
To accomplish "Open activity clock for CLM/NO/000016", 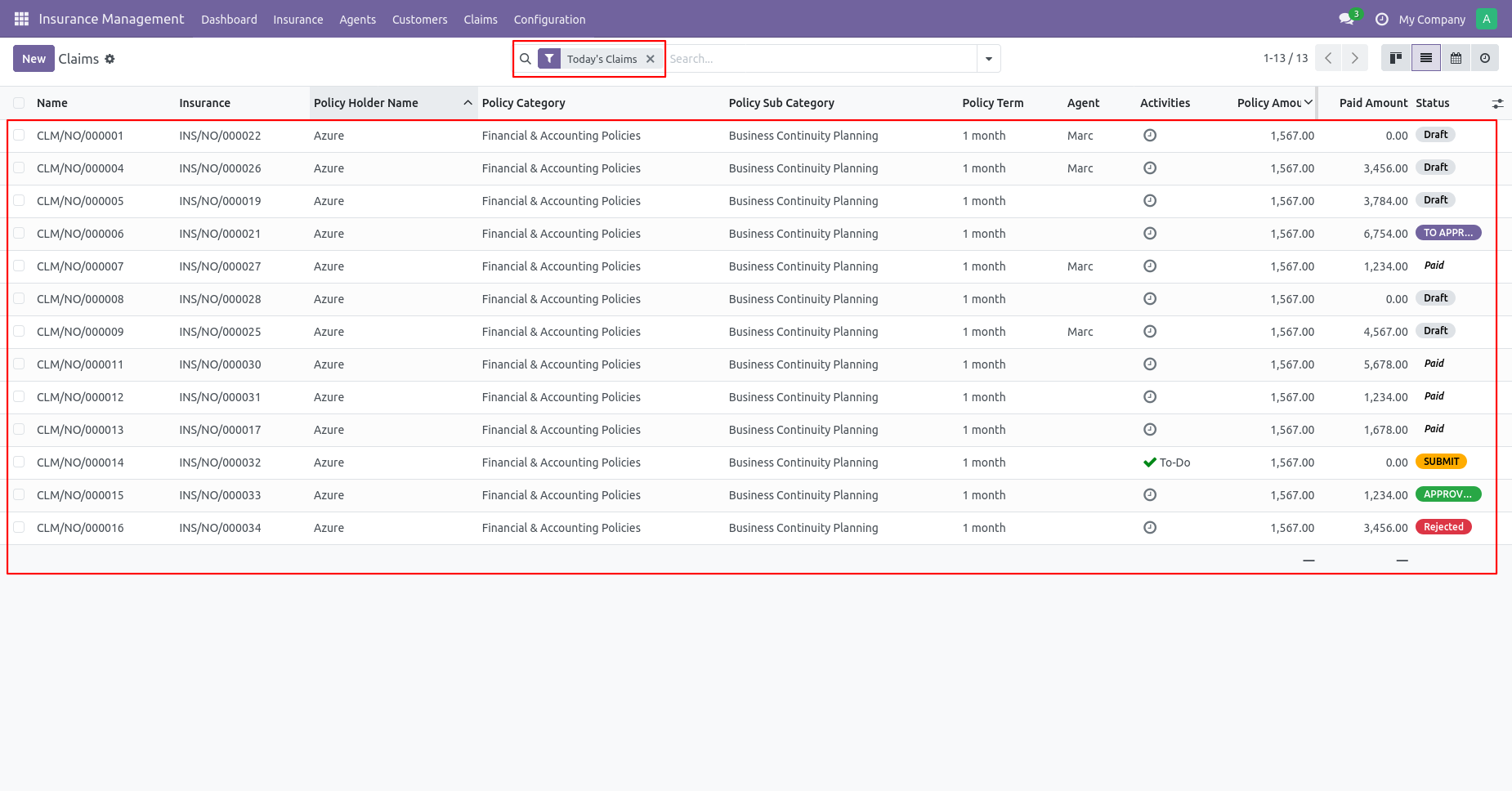I will coord(1150,528).
